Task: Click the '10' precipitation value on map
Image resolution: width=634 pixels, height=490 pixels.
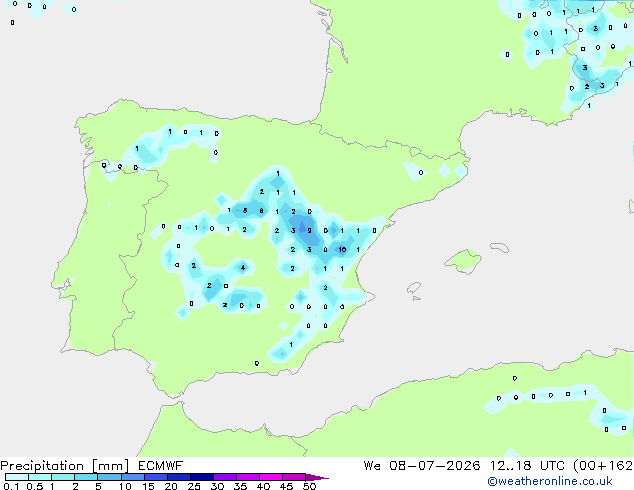Action: [x=342, y=249]
